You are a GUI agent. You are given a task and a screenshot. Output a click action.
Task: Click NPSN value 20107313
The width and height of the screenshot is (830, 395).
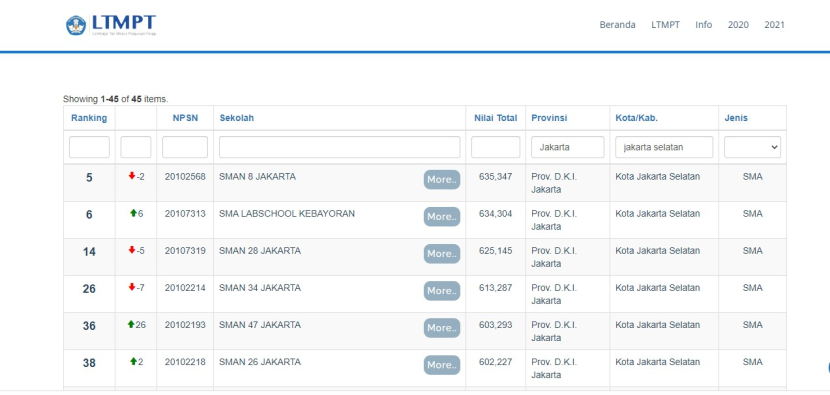point(185,214)
